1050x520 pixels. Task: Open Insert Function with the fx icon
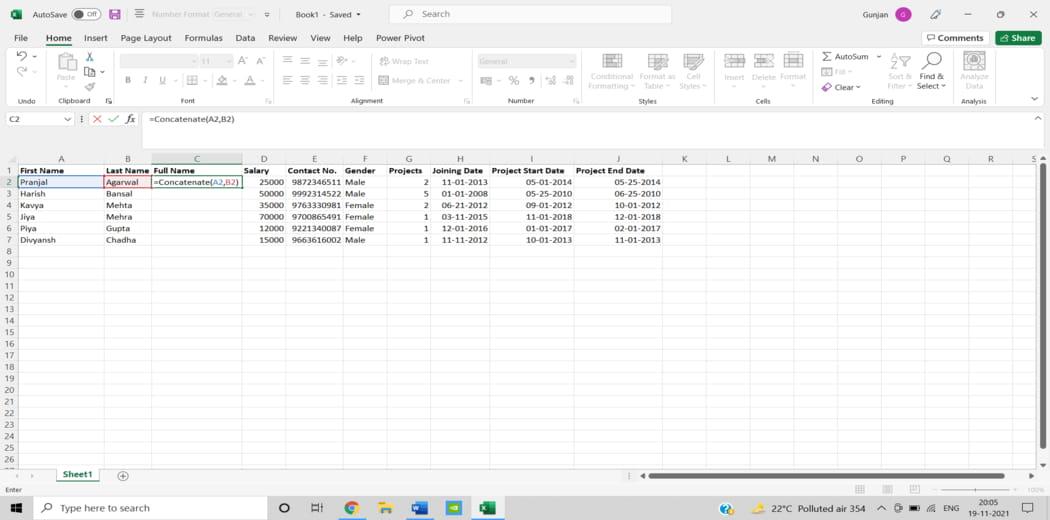131,119
